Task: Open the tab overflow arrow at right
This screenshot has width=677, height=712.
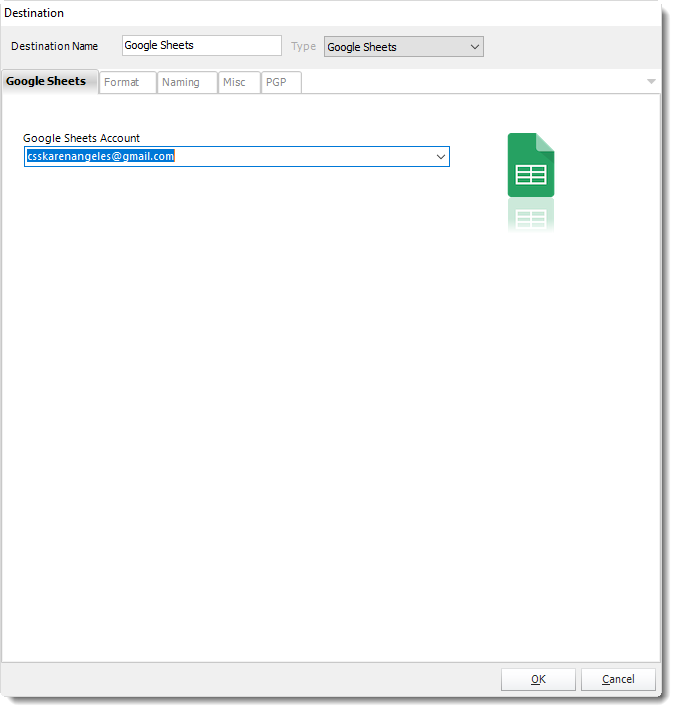Action: (651, 82)
